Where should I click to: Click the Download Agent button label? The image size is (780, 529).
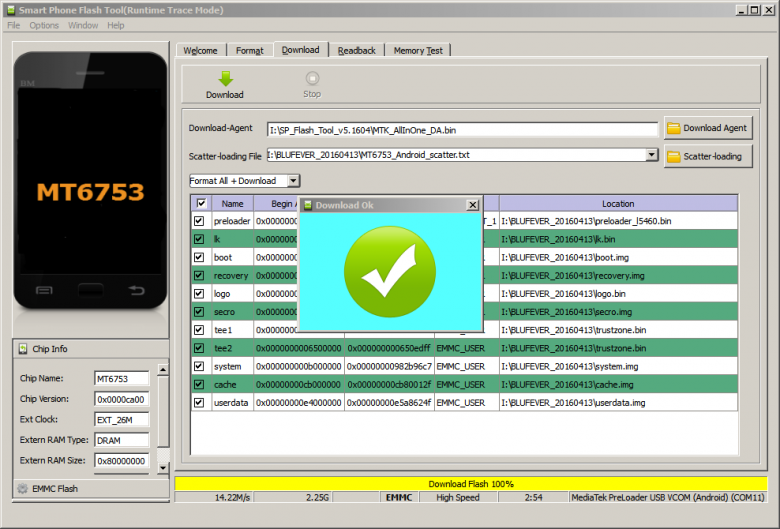coord(714,128)
